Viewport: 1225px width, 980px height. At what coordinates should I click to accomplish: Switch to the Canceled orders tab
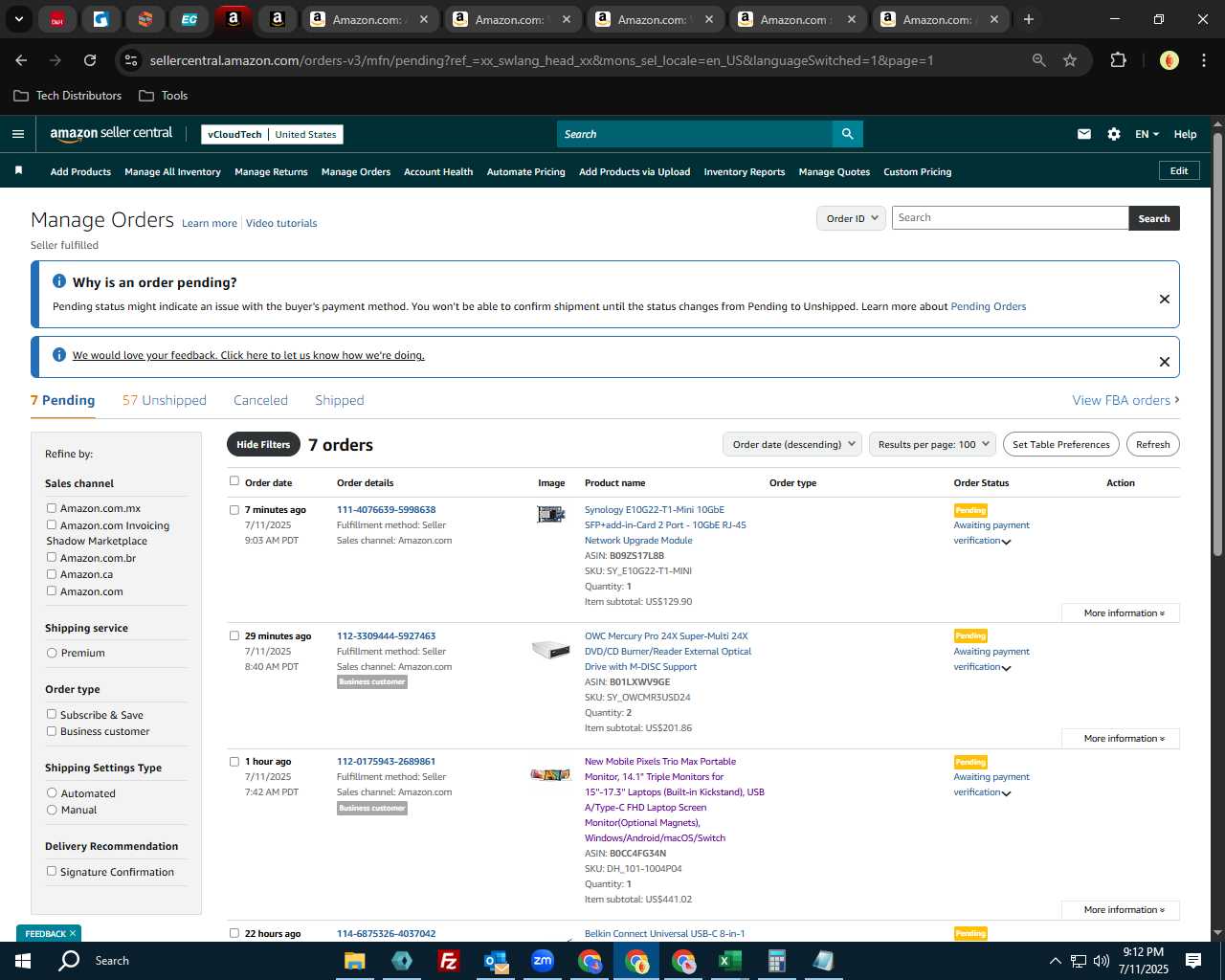pos(260,400)
